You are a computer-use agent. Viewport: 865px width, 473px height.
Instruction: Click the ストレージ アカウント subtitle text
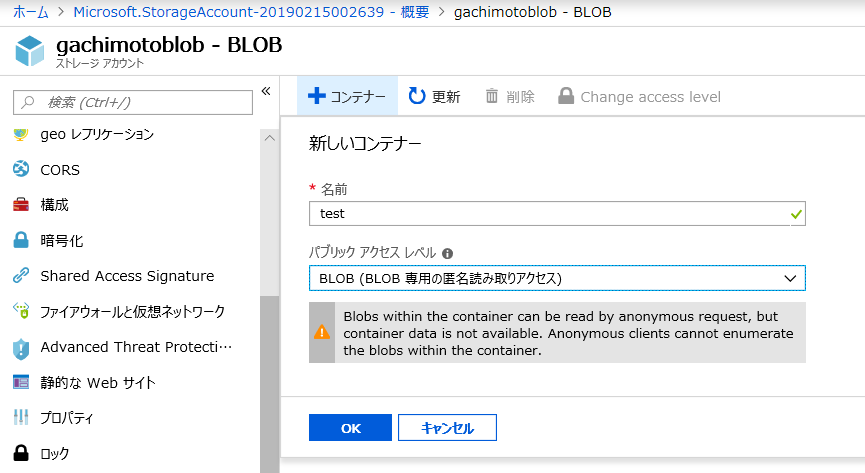100,63
